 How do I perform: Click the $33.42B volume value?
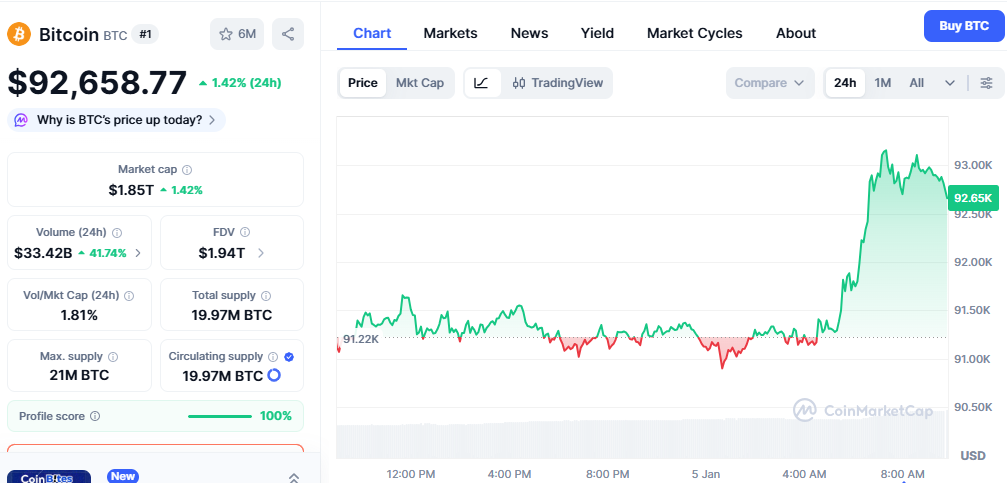click(x=43, y=253)
